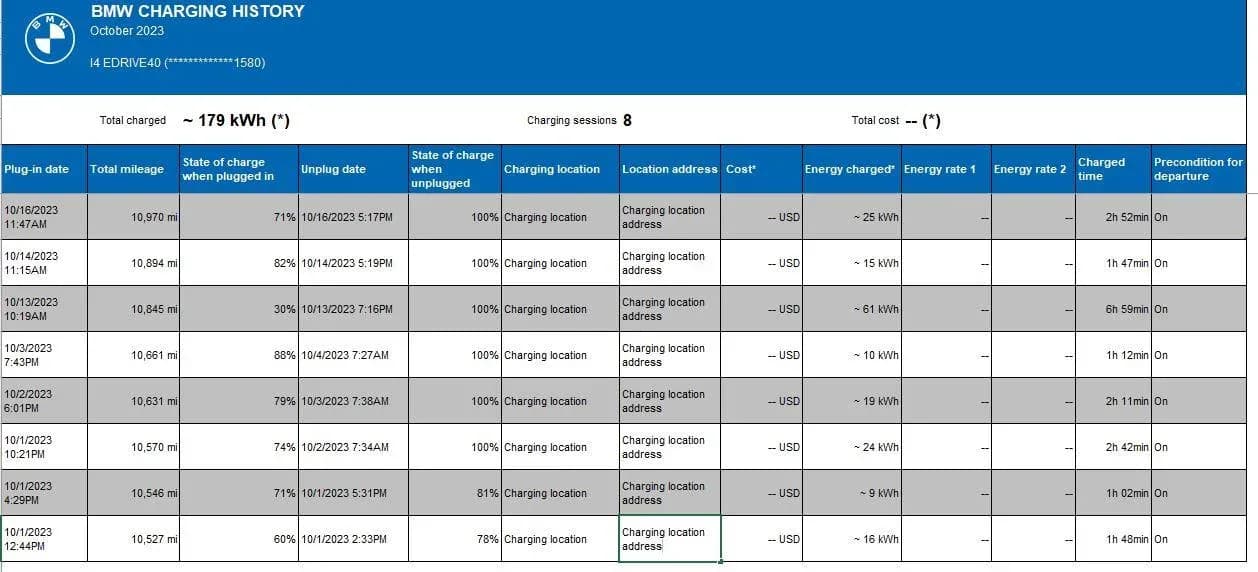Select the 10/16/2023 11:47AM plug-in date cell
This screenshot has width=1258, height=572.
[44, 217]
